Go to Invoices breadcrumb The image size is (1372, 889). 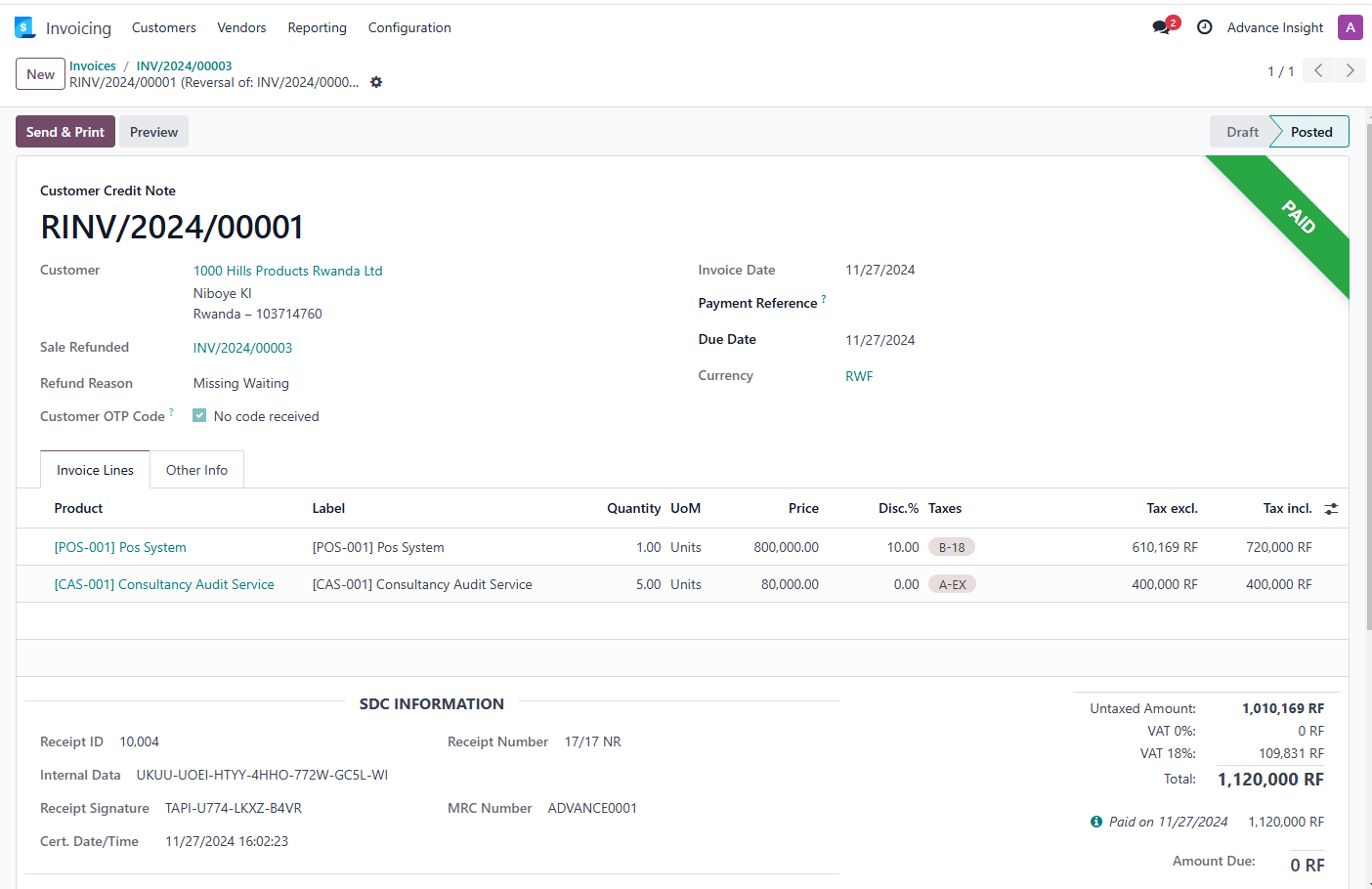(93, 65)
